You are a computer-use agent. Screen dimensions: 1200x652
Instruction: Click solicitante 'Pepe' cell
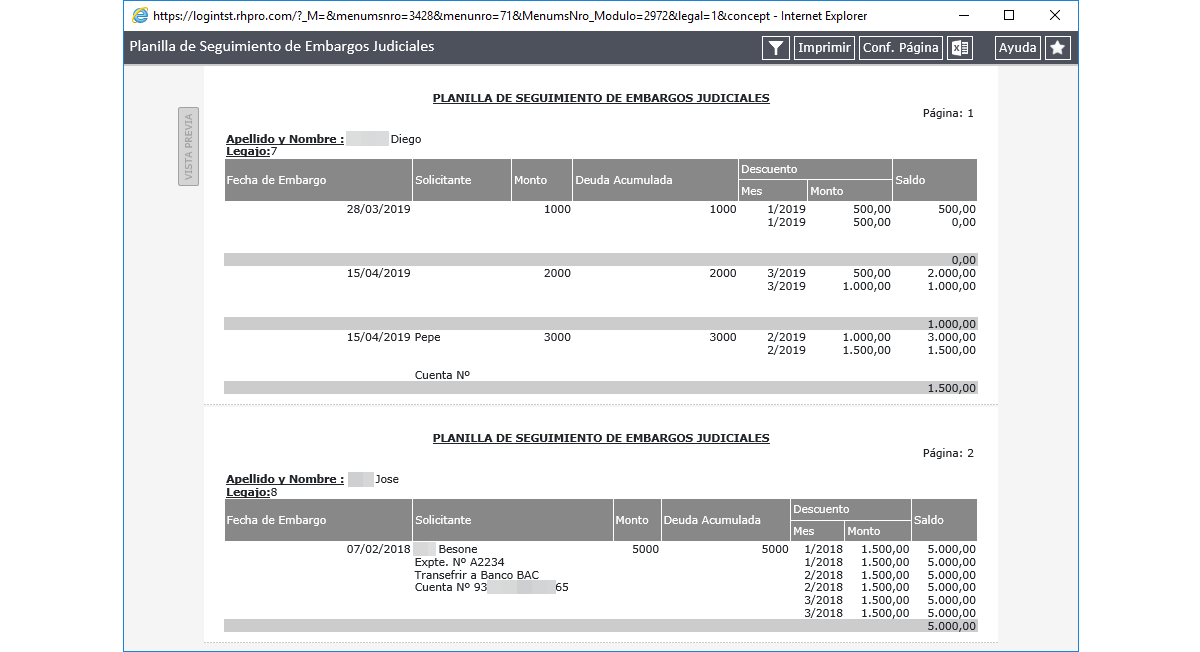(x=428, y=338)
